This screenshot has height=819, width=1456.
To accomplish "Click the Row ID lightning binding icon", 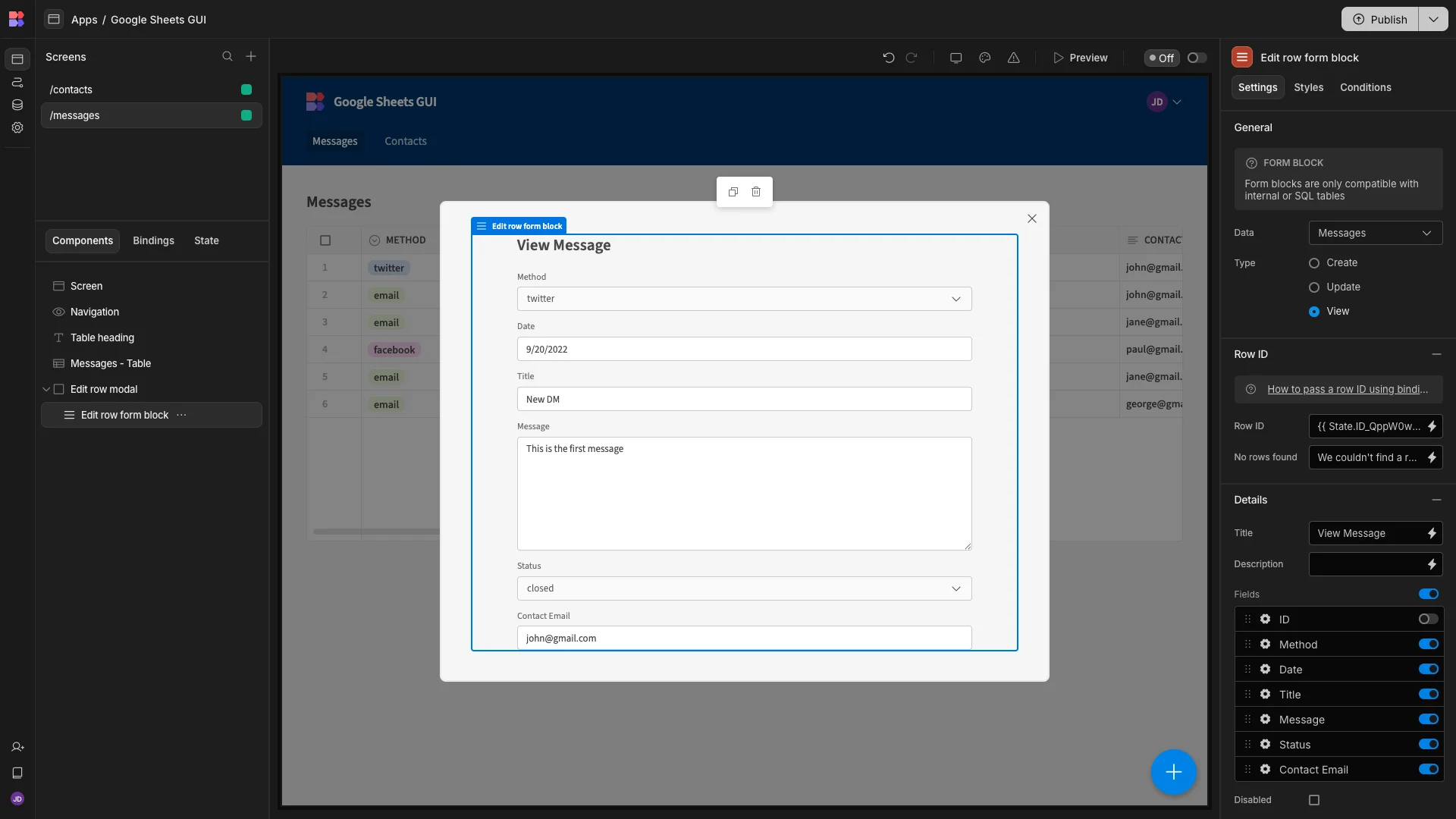I will (x=1432, y=426).
